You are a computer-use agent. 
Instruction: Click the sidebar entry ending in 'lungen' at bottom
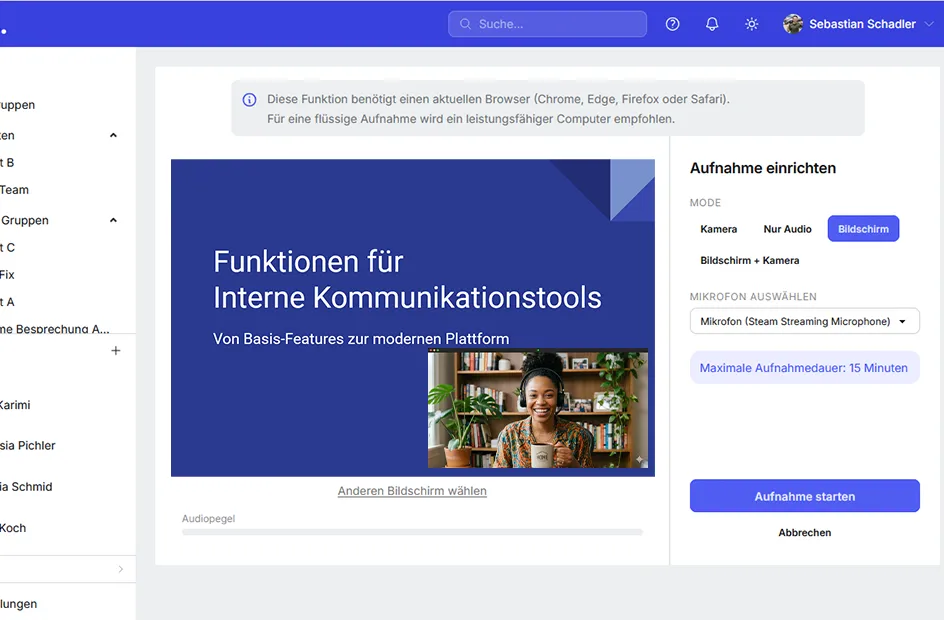(19, 604)
